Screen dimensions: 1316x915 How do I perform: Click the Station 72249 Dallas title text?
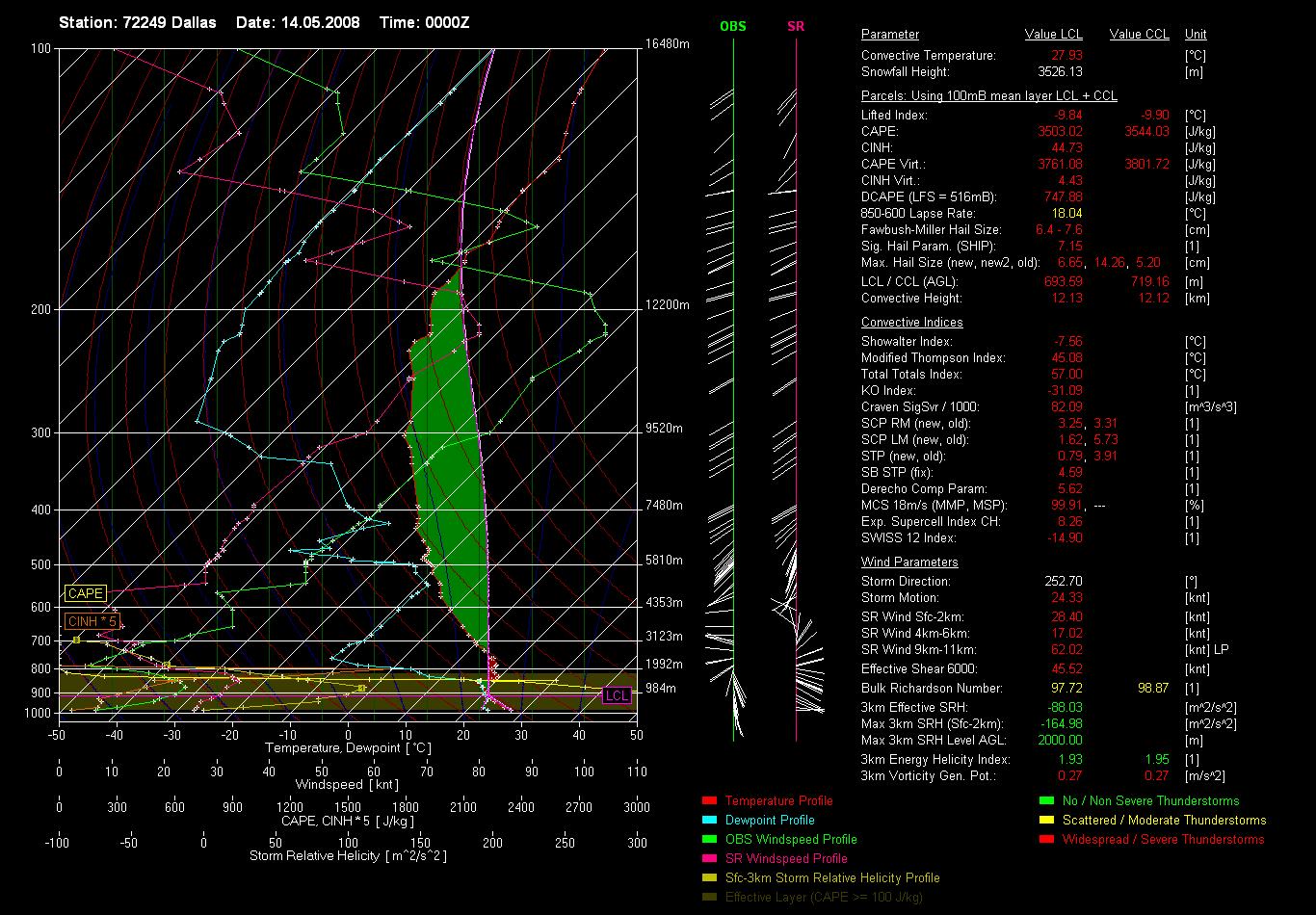coord(138,21)
